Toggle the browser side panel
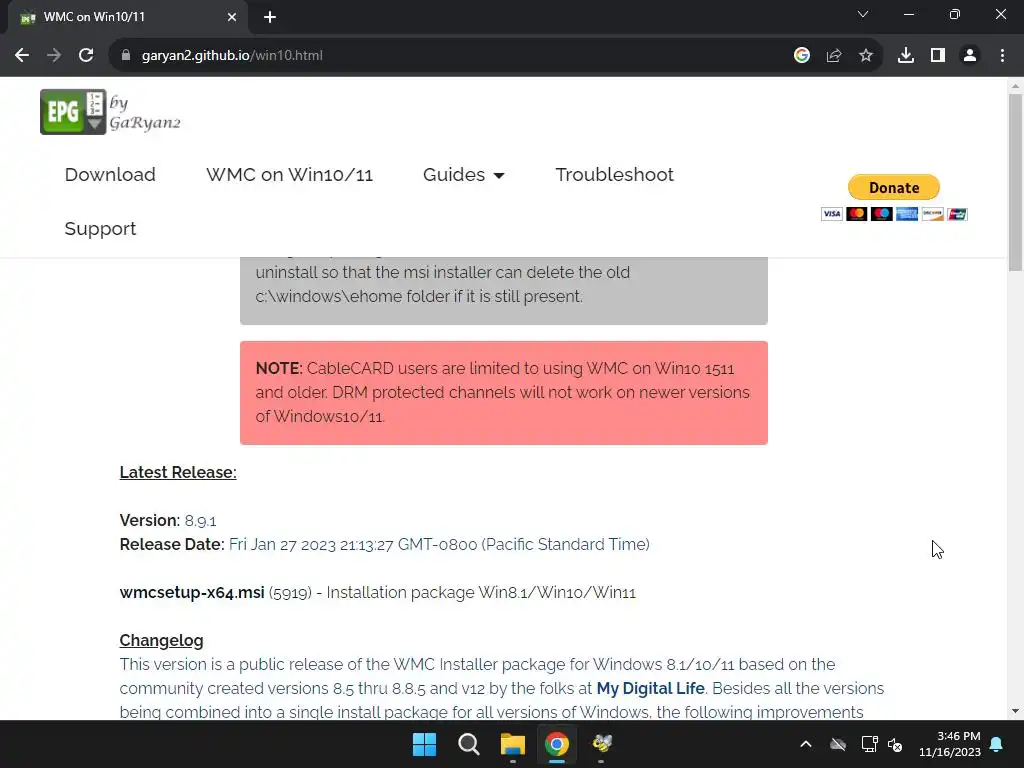The image size is (1024, 768). tap(938, 56)
